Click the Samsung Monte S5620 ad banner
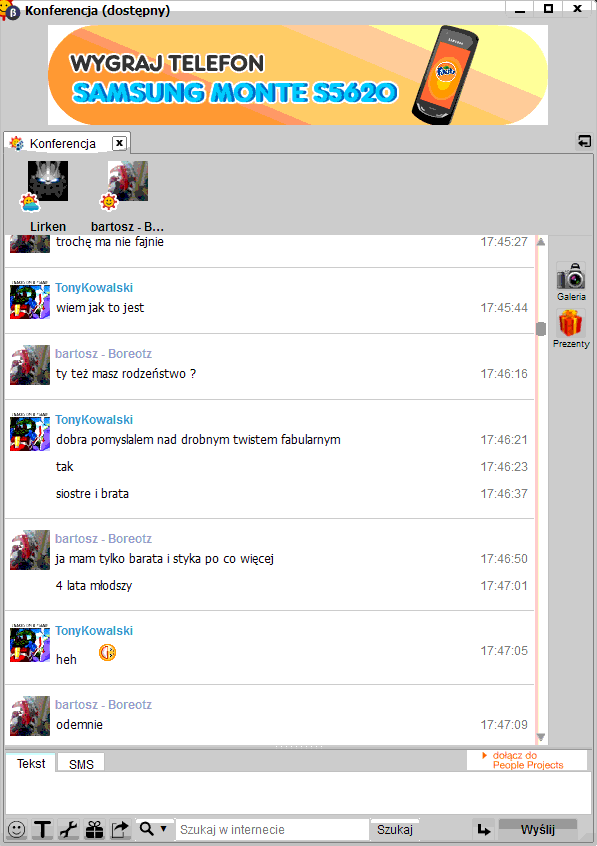 pyautogui.click(x=298, y=75)
